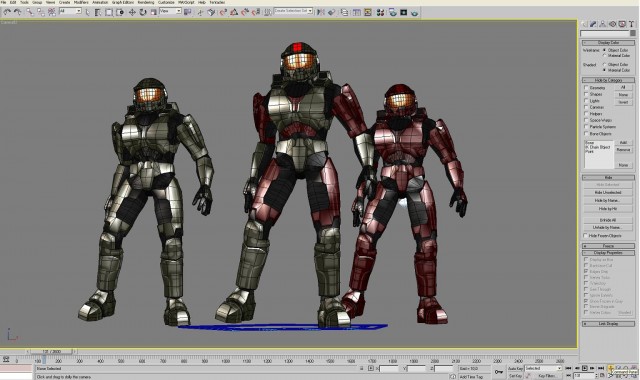Enable the Helpers hide checkbox
This screenshot has height=380, width=640.
click(586, 114)
